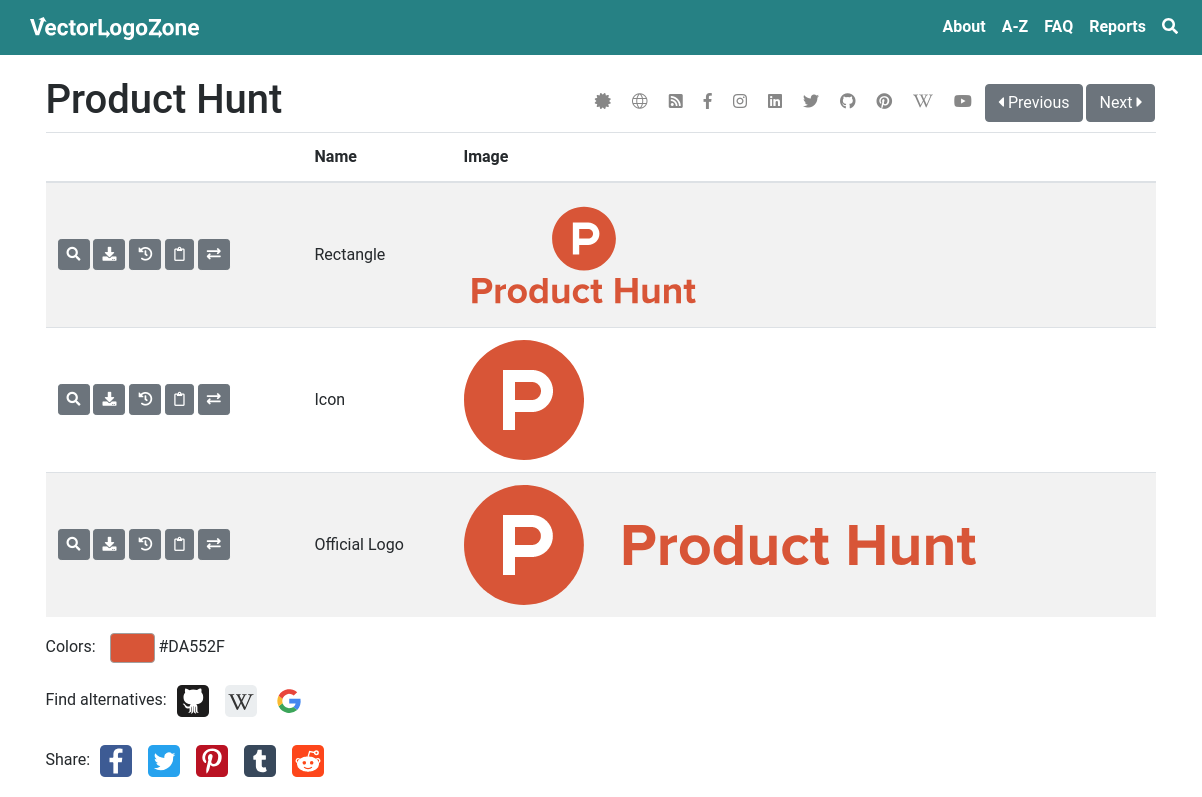Open the Reports menu item
This screenshot has height=797, width=1202.
pyautogui.click(x=1117, y=27)
